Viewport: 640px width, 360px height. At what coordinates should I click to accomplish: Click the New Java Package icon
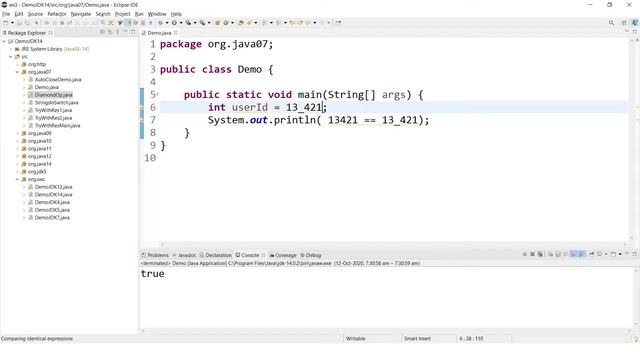coord(218,23)
